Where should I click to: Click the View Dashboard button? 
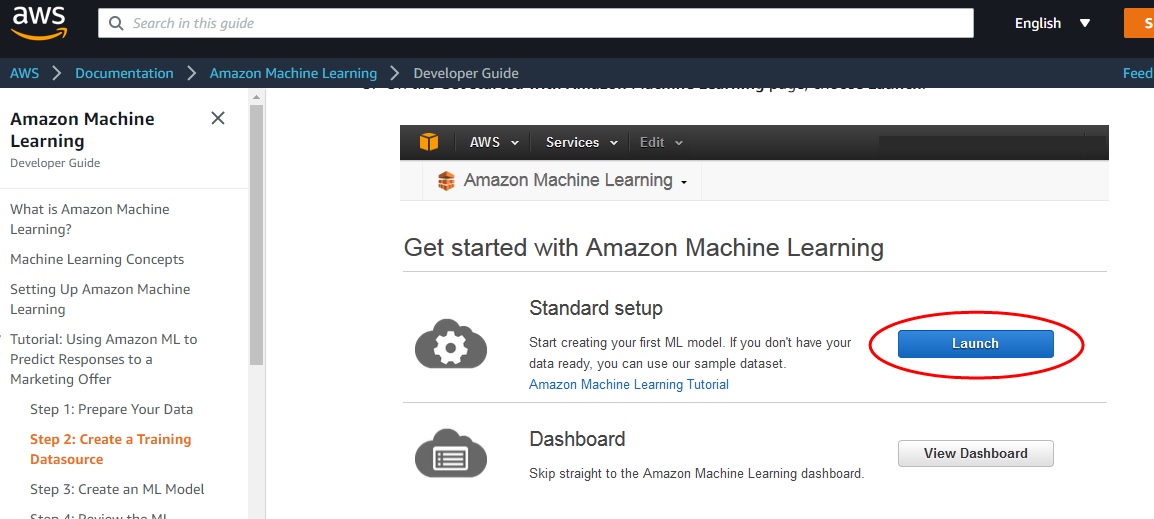pos(975,453)
